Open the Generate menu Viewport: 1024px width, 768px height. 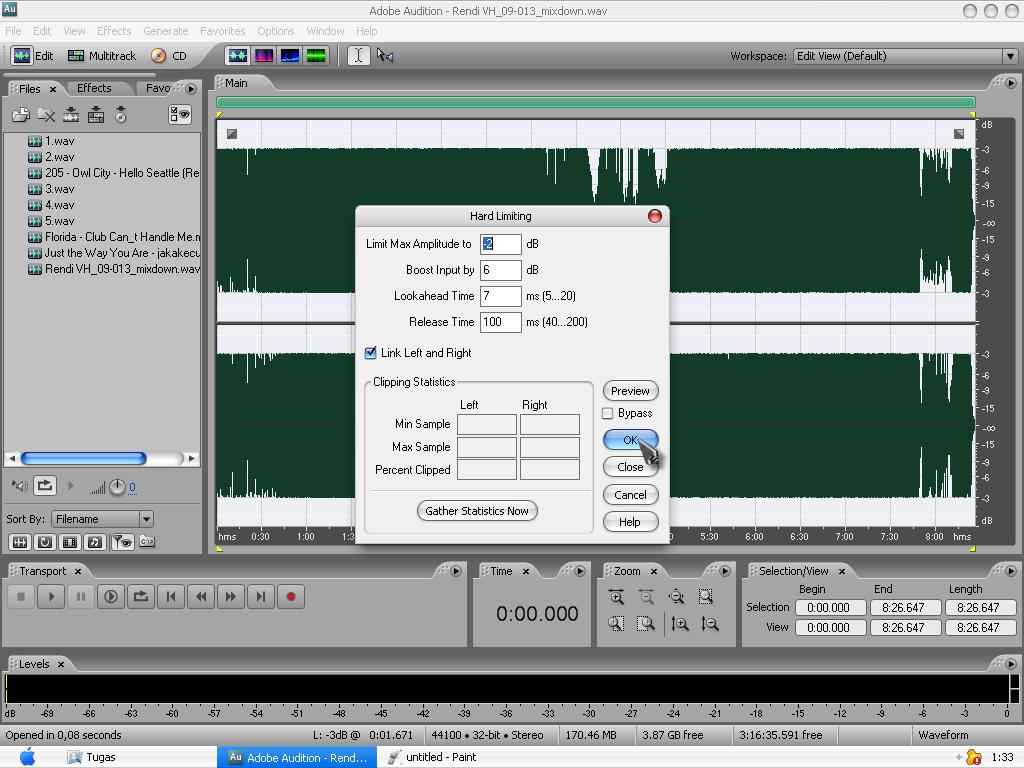point(165,31)
